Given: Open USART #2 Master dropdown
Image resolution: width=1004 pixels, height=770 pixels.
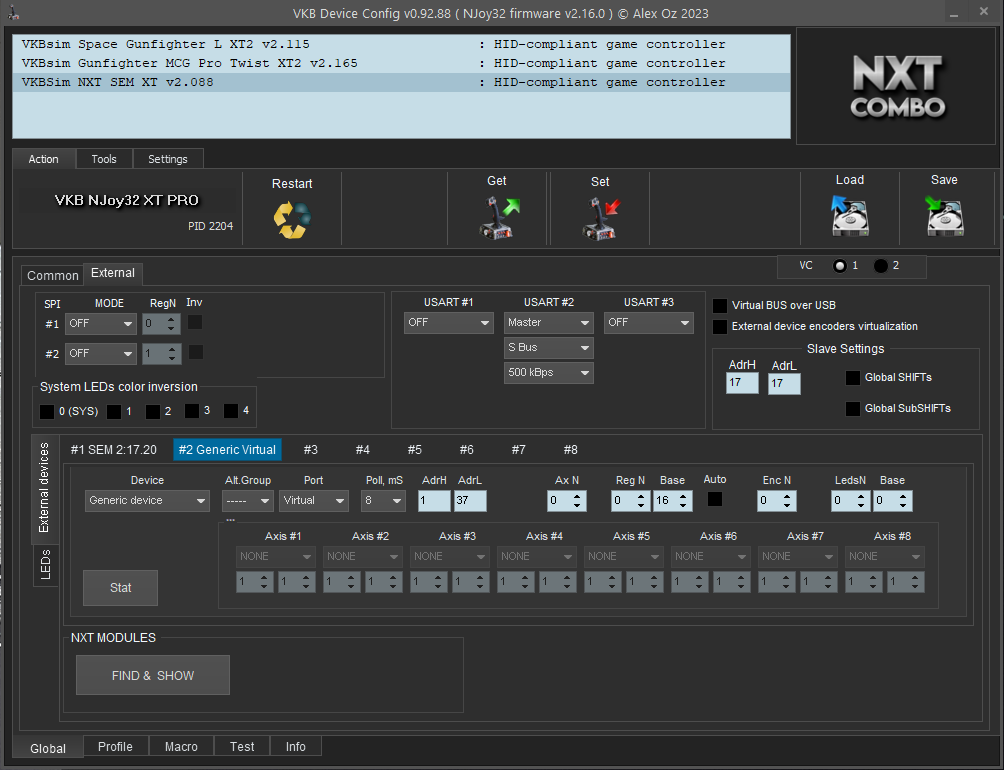Looking at the screenshot, I should [549, 323].
